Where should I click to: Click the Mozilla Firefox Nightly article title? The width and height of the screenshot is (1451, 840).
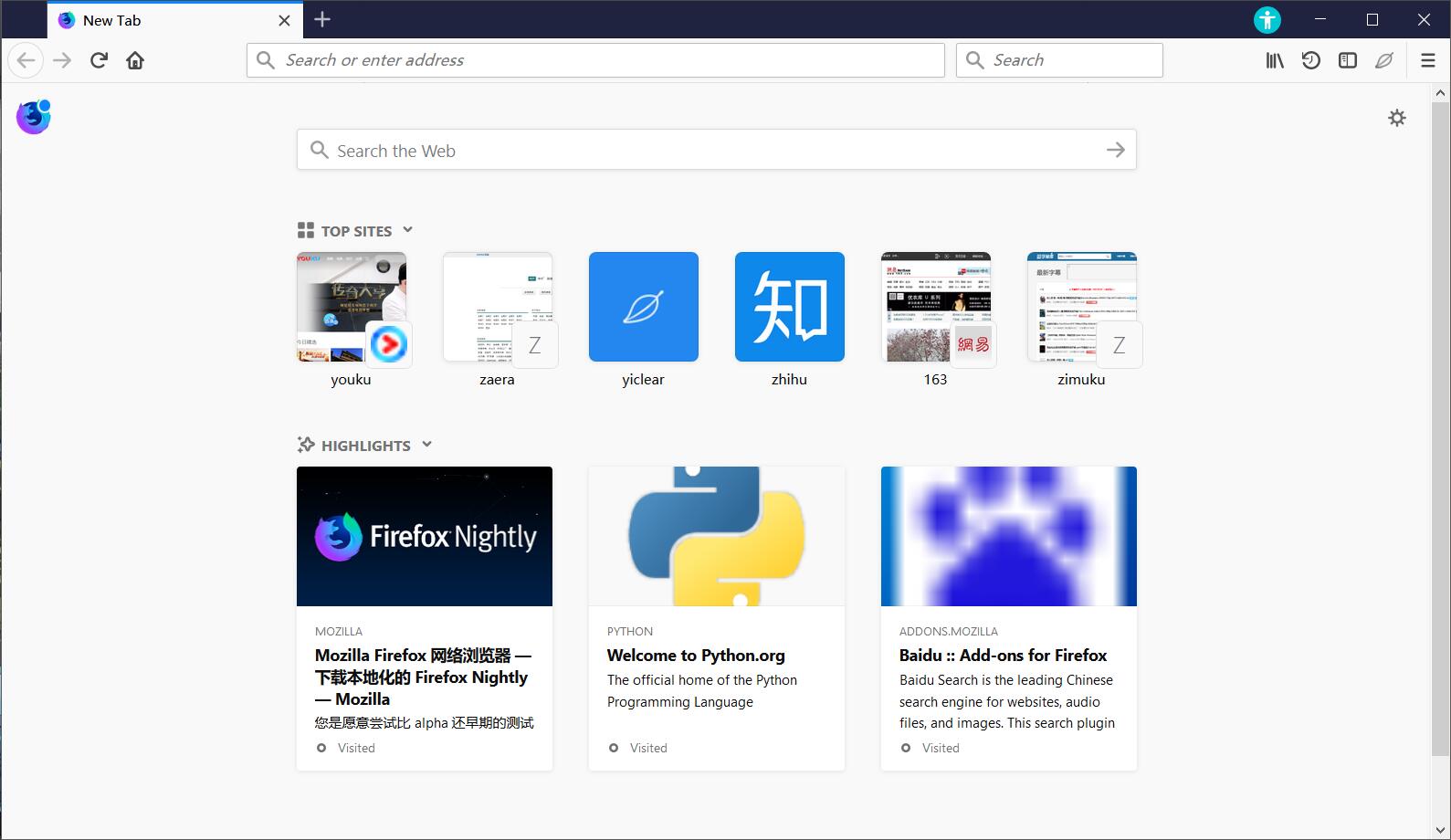pyautogui.click(x=423, y=677)
